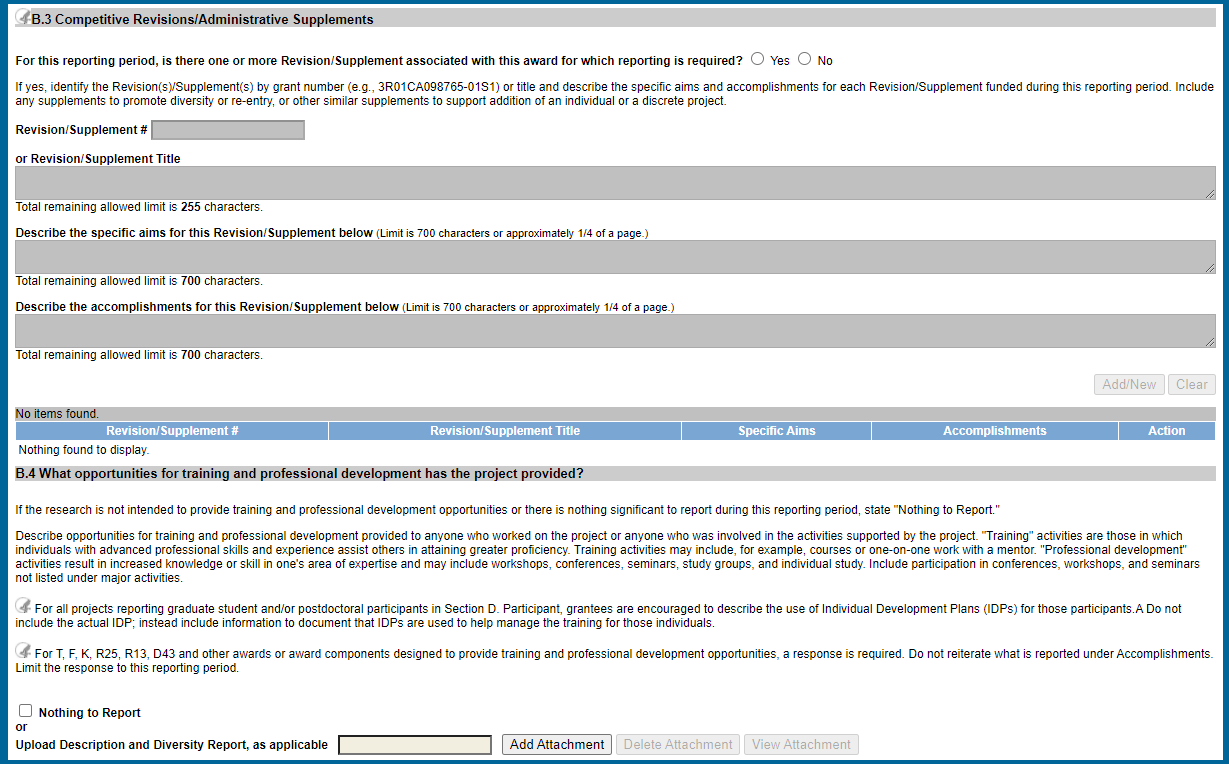Click the B.4 training and professional development heading
The image size is (1229, 764).
300,473
